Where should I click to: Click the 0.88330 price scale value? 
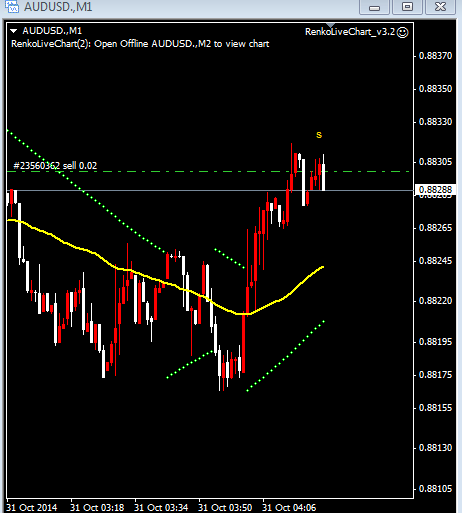coord(435,122)
